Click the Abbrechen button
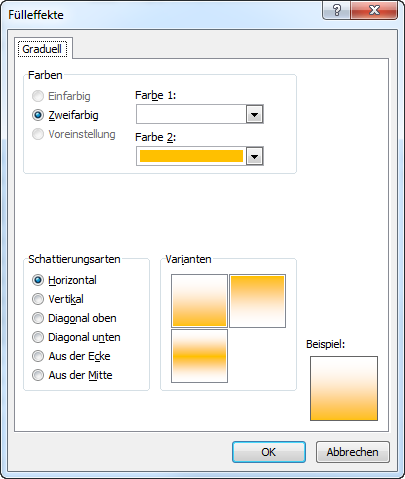 [353, 452]
